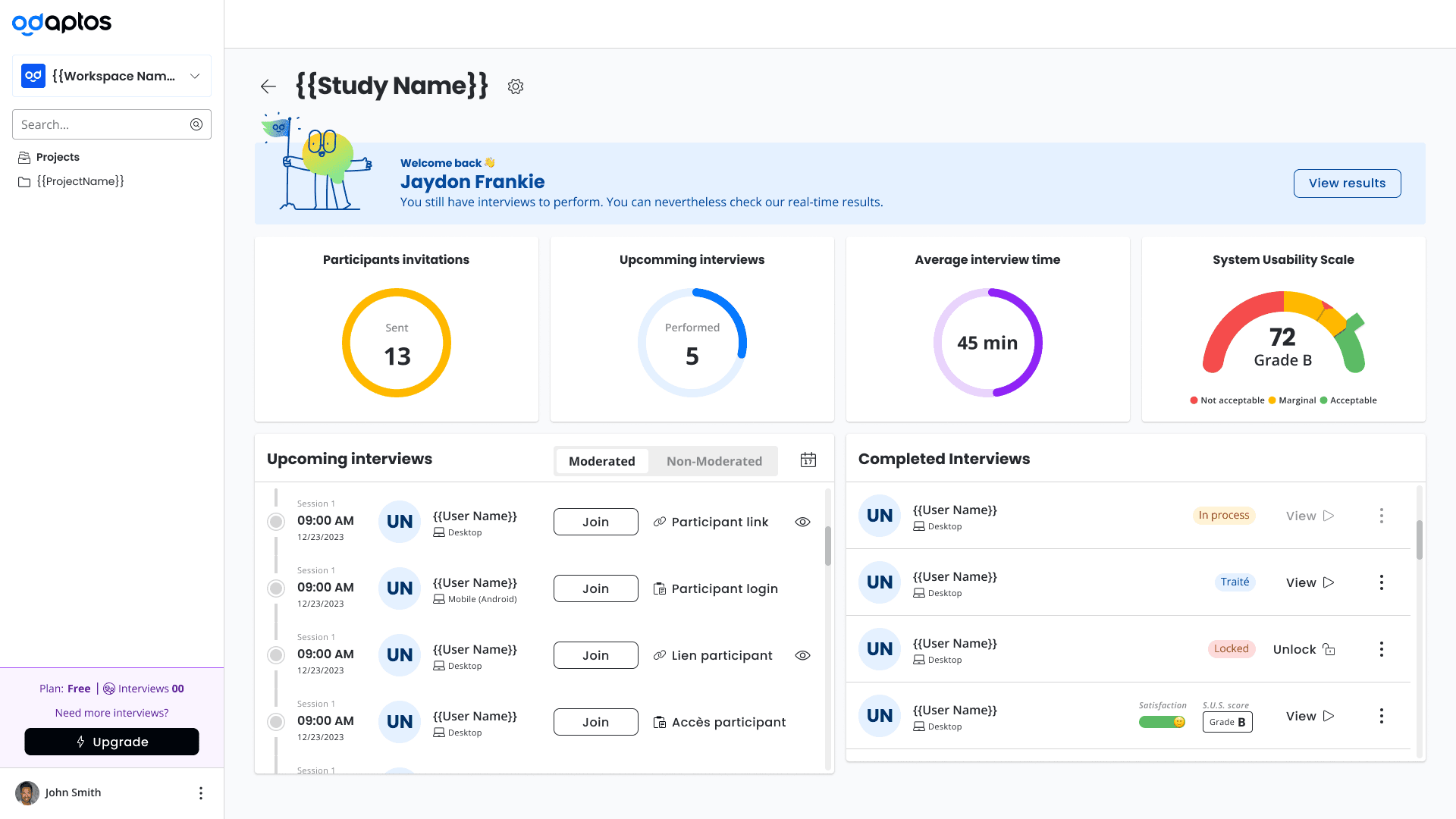The width and height of the screenshot is (1456, 819).
Task: Click the UN avatar of In process interview
Action: (x=880, y=516)
